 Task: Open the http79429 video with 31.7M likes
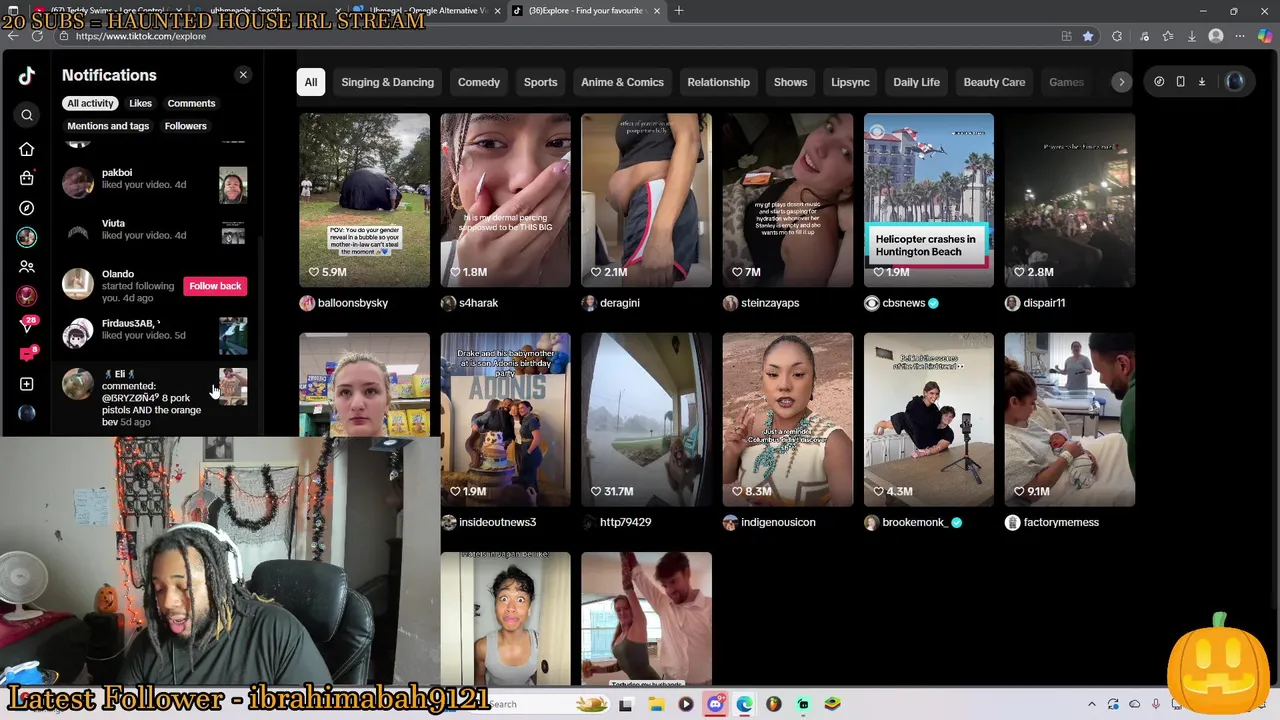(646, 420)
